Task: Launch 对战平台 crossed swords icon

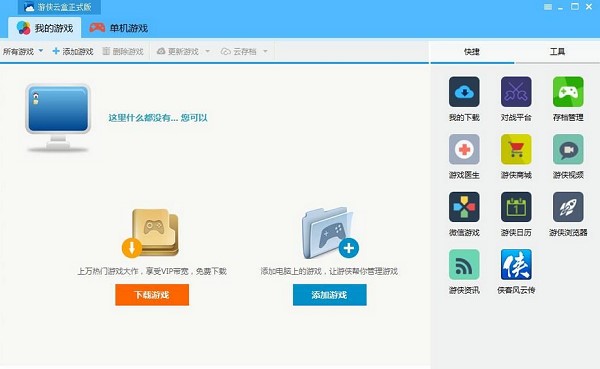Action: [516, 92]
